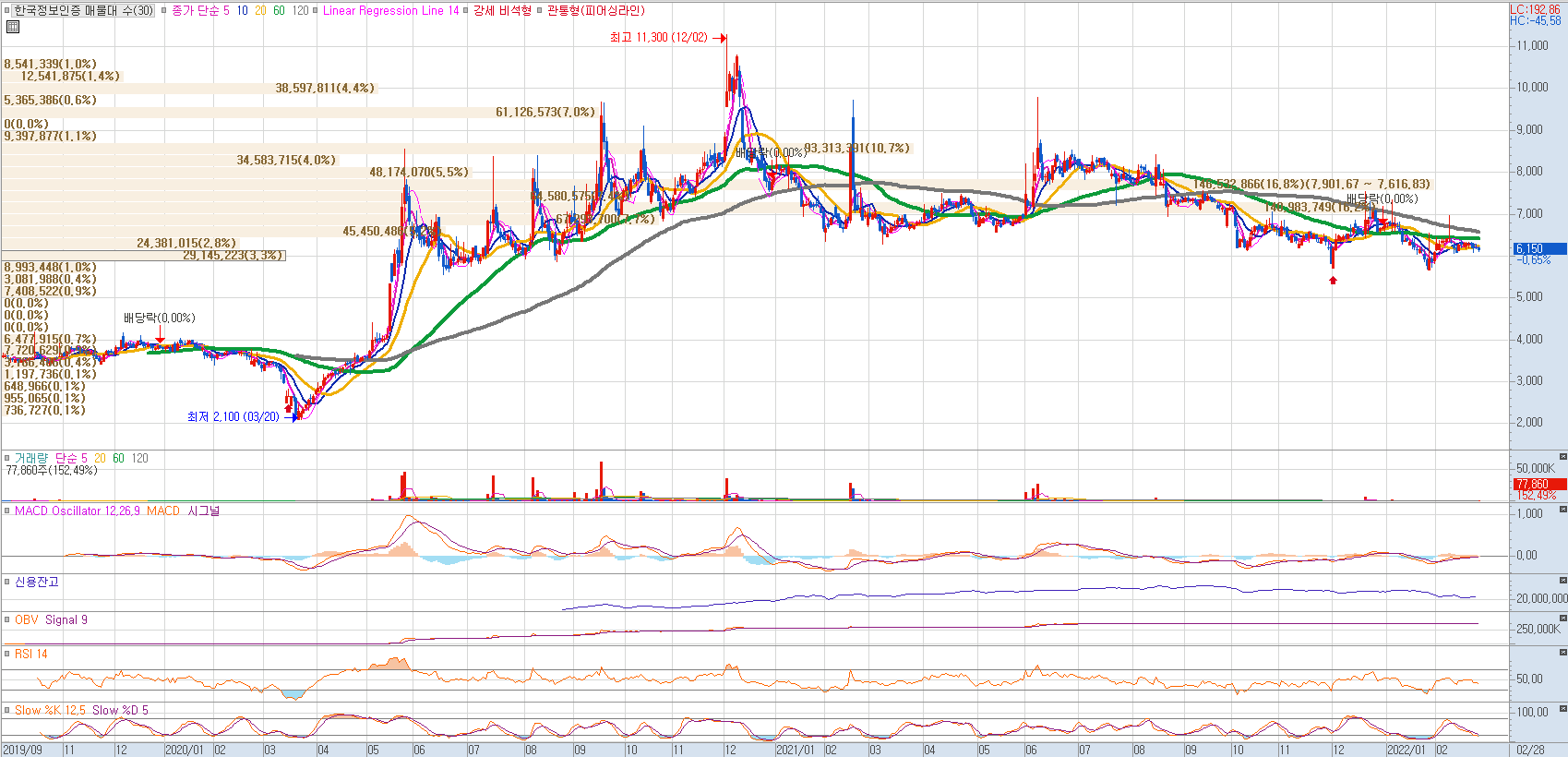Click the square marker before OBV label
The height and width of the screenshot is (757, 1568).
coord(7,619)
